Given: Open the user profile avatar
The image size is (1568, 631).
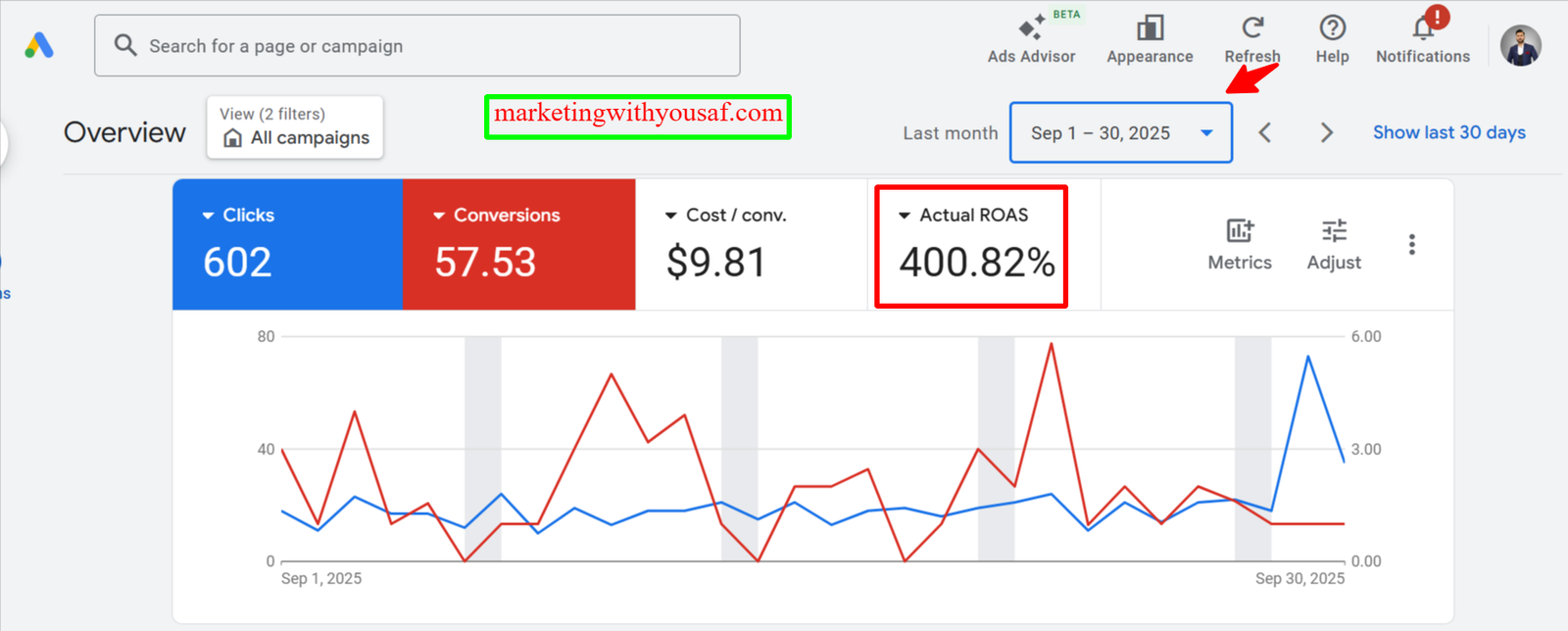Looking at the screenshot, I should coord(1520,45).
